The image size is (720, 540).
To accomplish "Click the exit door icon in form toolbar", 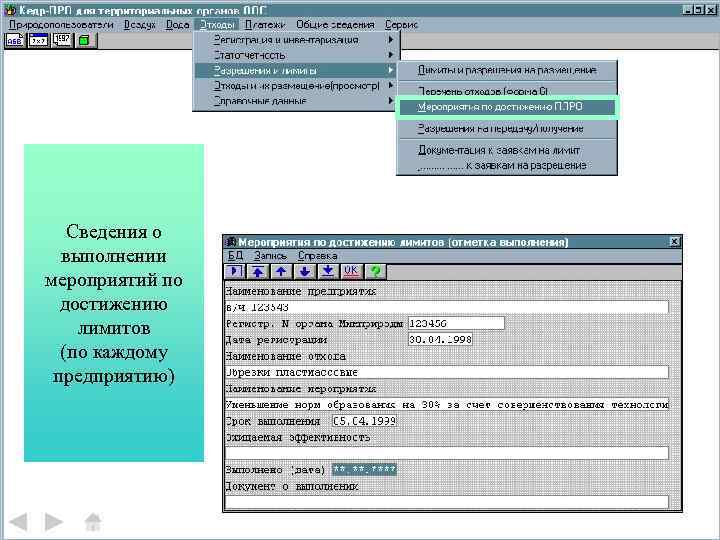I will tap(234, 271).
